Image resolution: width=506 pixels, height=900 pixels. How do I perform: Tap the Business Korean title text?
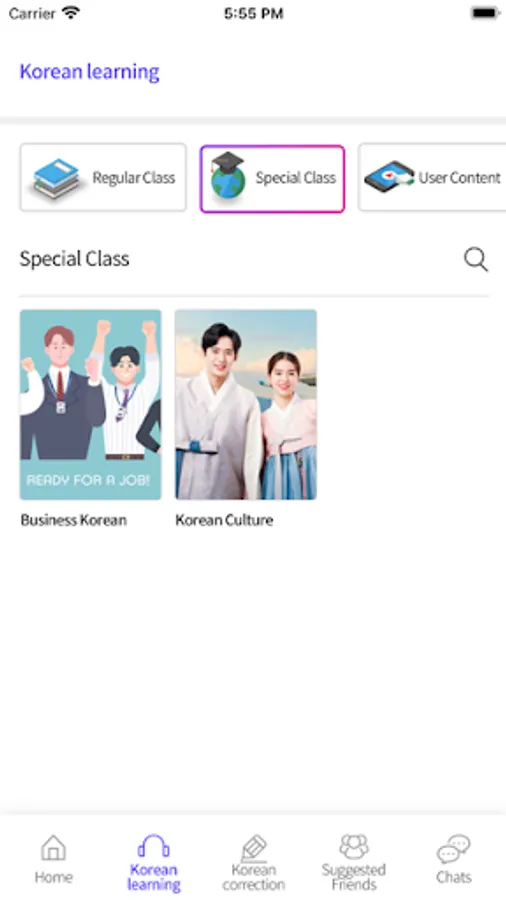tap(73, 520)
